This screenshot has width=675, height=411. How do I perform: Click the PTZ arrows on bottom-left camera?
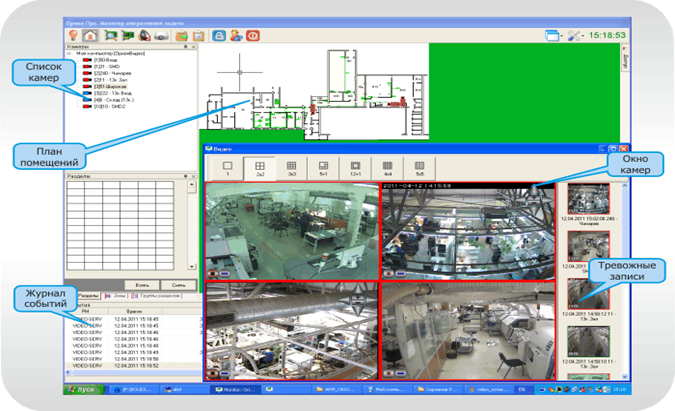[358, 300]
